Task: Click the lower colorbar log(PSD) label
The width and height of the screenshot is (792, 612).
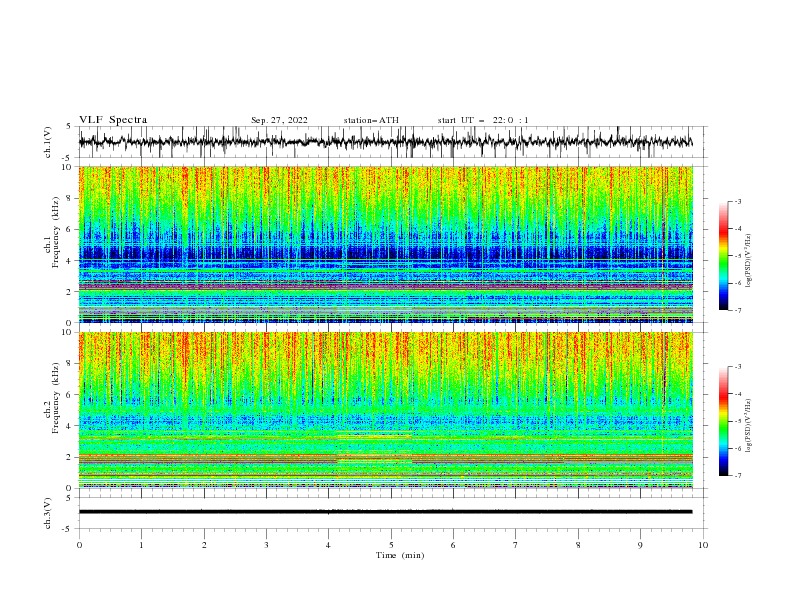Action: (x=748, y=426)
